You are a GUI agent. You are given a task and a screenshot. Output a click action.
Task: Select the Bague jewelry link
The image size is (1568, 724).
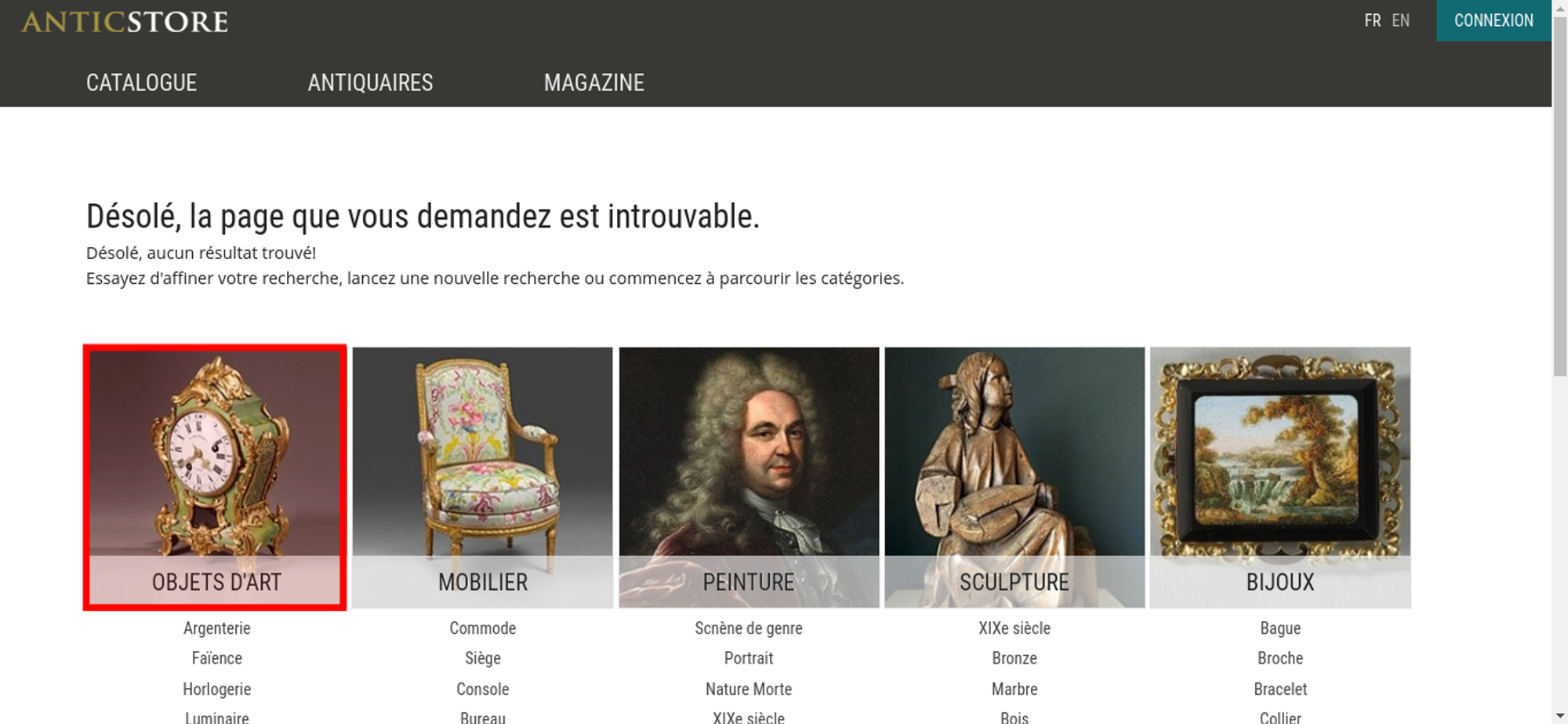click(x=1280, y=628)
